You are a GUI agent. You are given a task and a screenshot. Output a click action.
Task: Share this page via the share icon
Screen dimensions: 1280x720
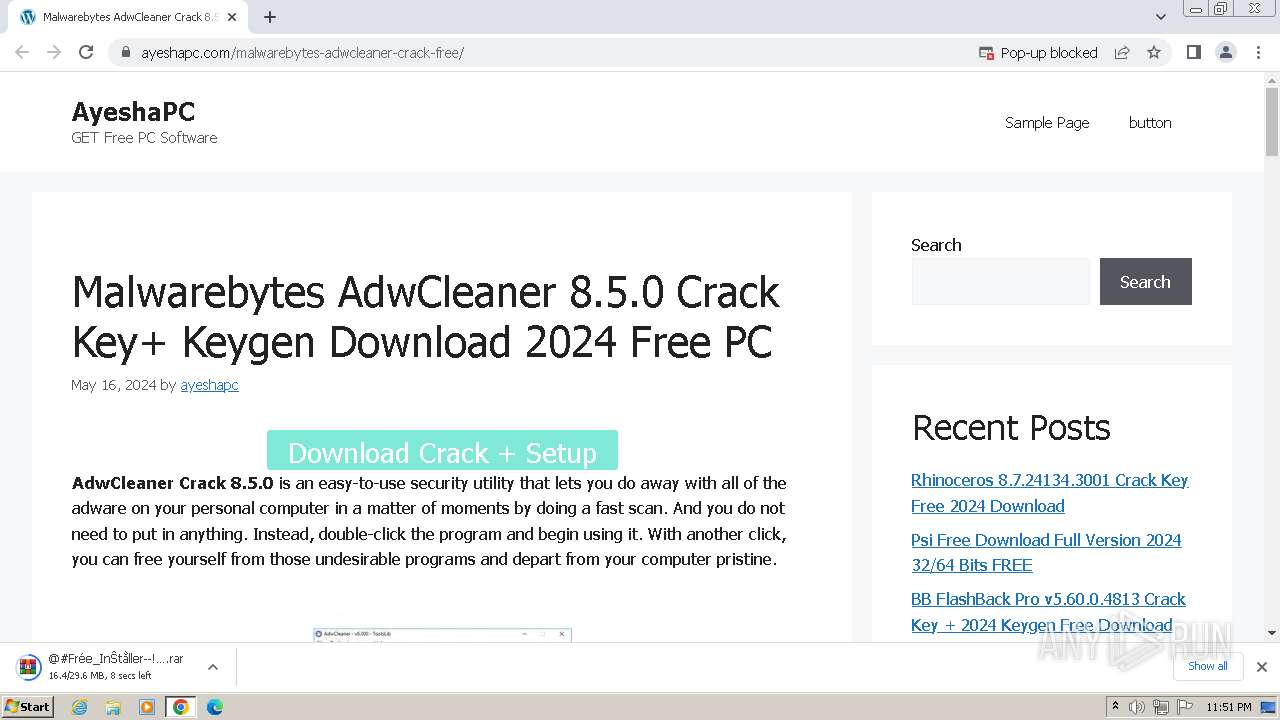pyautogui.click(x=1122, y=53)
